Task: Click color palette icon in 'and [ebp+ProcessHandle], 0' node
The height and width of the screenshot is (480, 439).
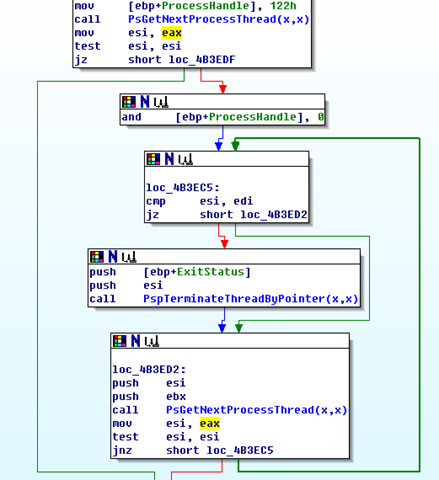Action: pyautogui.click(x=129, y=102)
